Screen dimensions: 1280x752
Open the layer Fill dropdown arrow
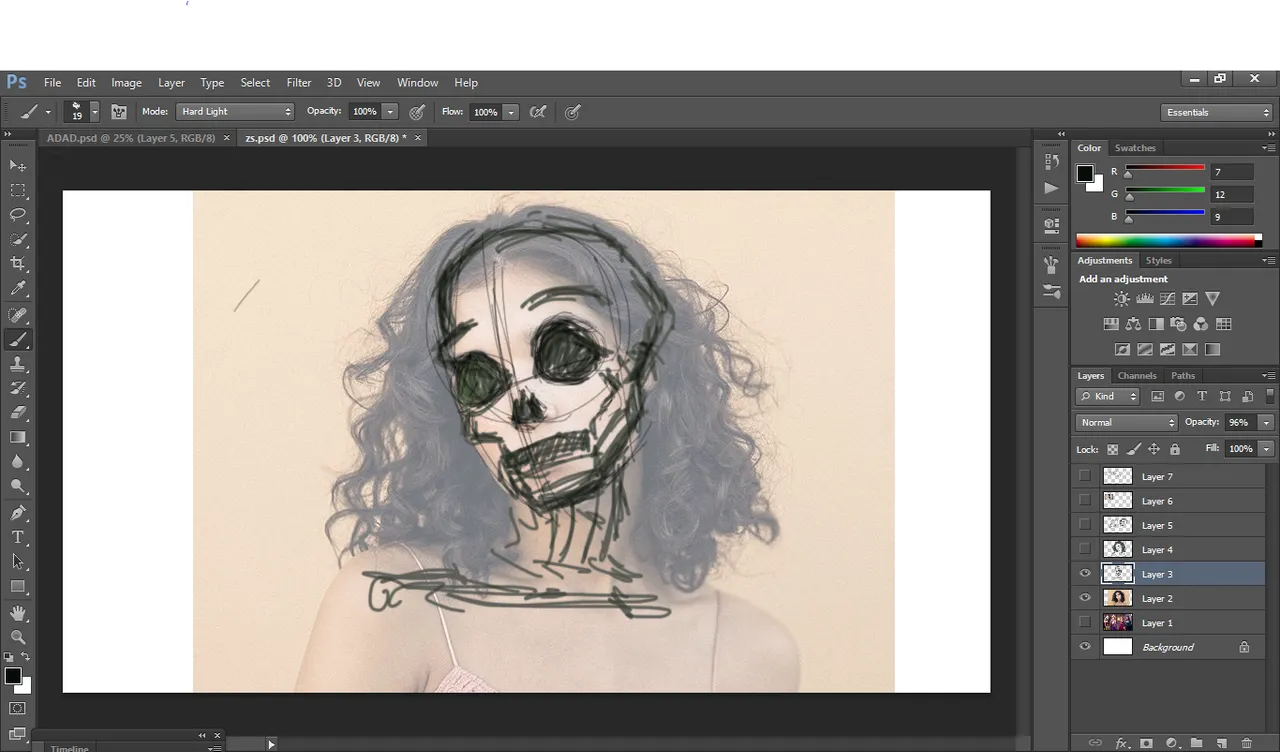pyautogui.click(x=1266, y=449)
